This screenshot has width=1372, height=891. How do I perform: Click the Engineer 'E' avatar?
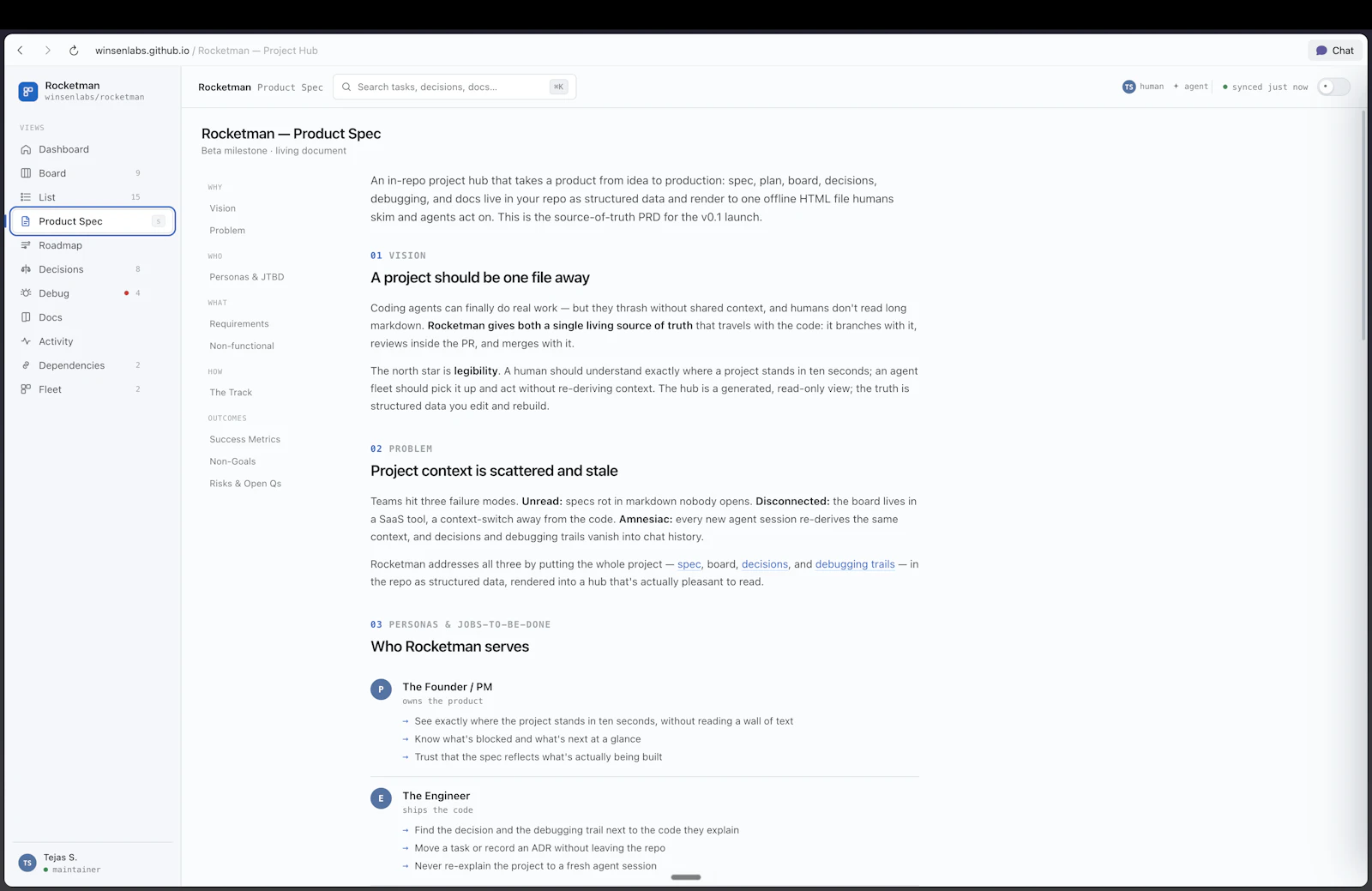(381, 798)
